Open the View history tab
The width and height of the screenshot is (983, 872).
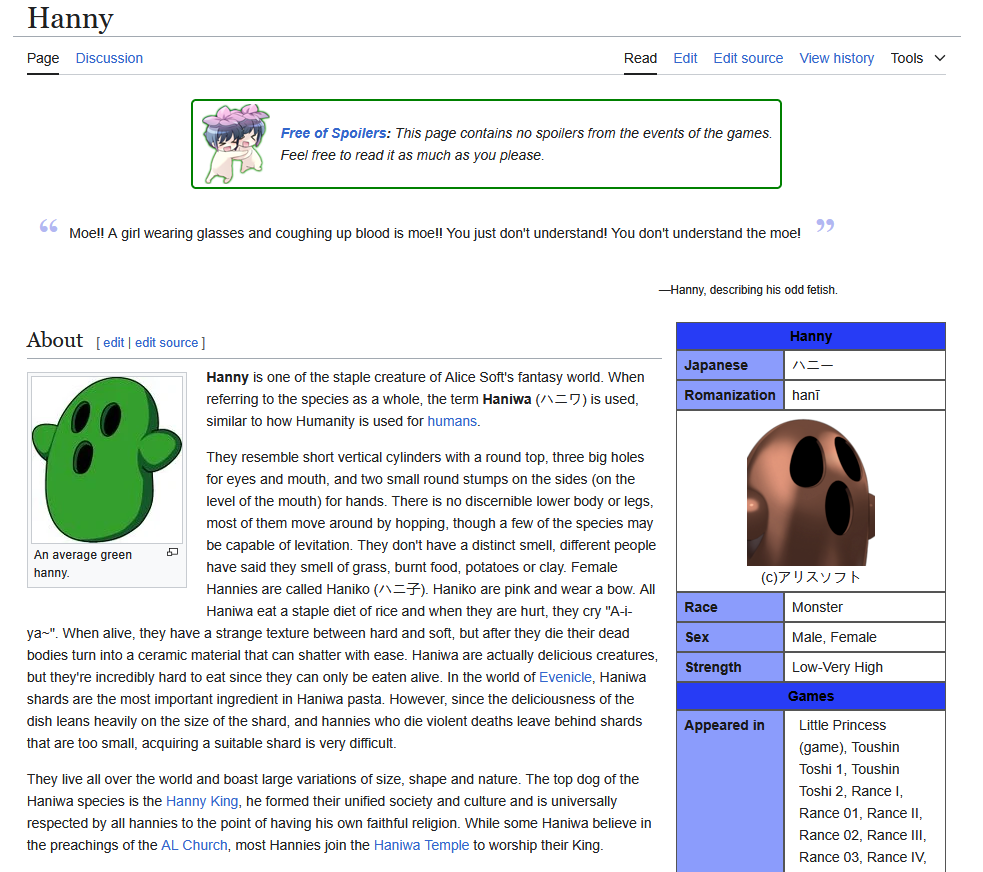pos(836,58)
